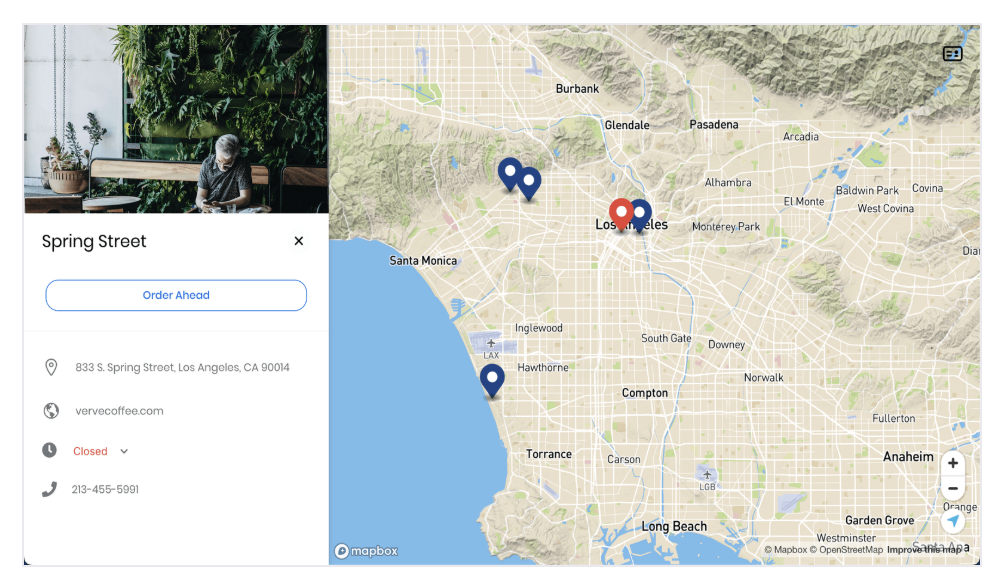The image size is (998, 586).
Task: Open the vervecoffee.com website link
Action: click(x=119, y=411)
